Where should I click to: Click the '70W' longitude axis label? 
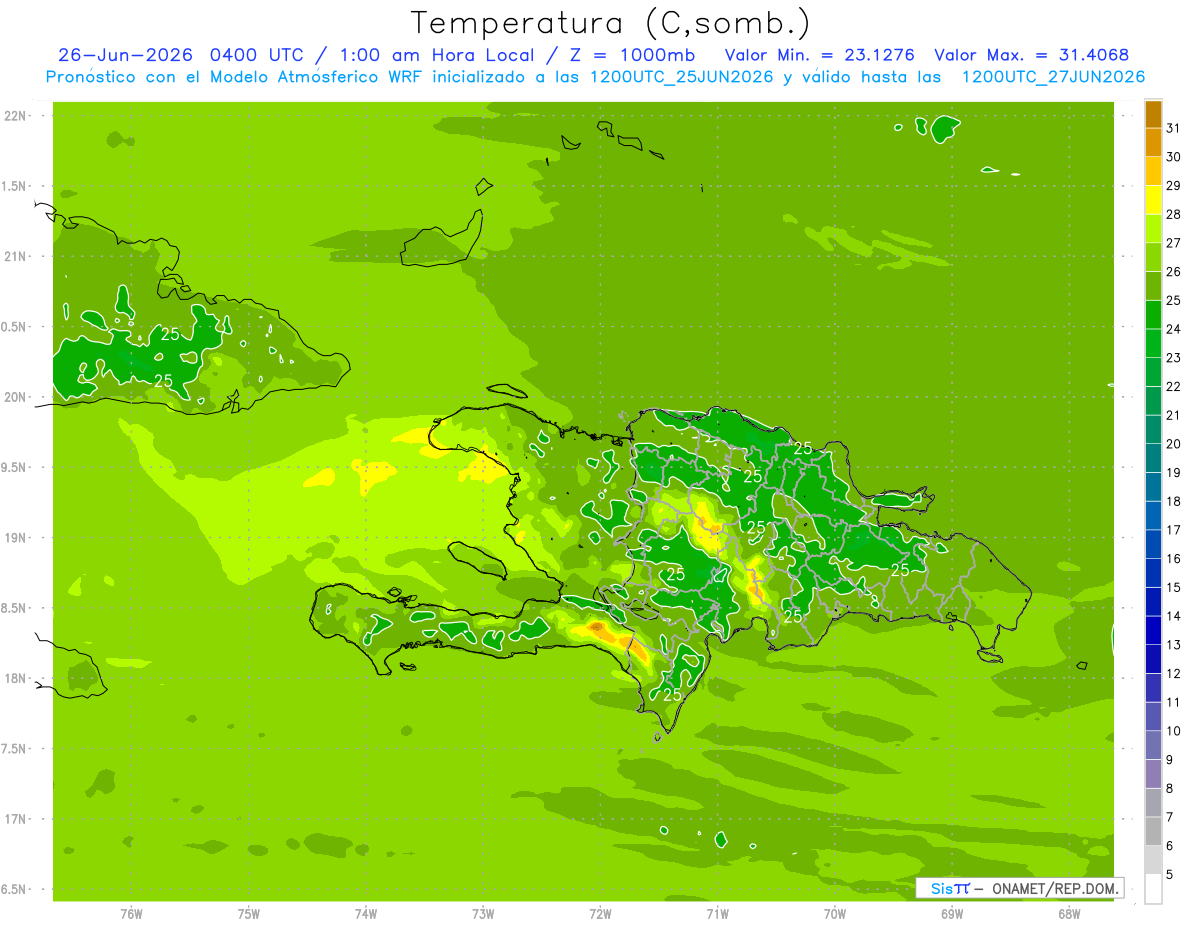pyautogui.click(x=835, y=914)
